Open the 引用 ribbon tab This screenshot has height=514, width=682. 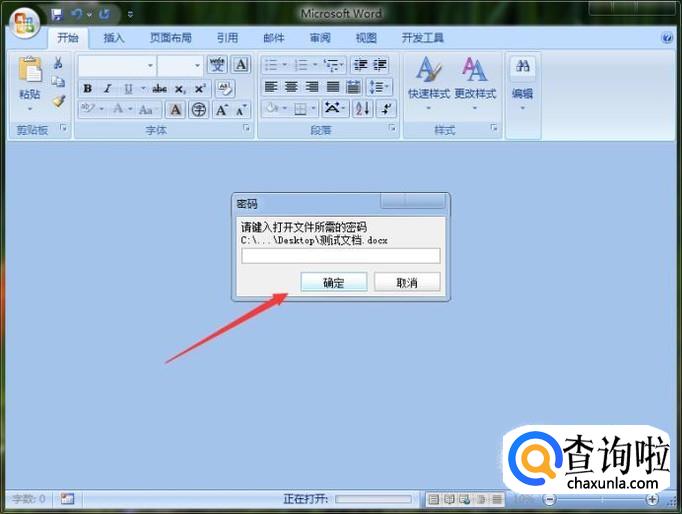tap(227, 38)
